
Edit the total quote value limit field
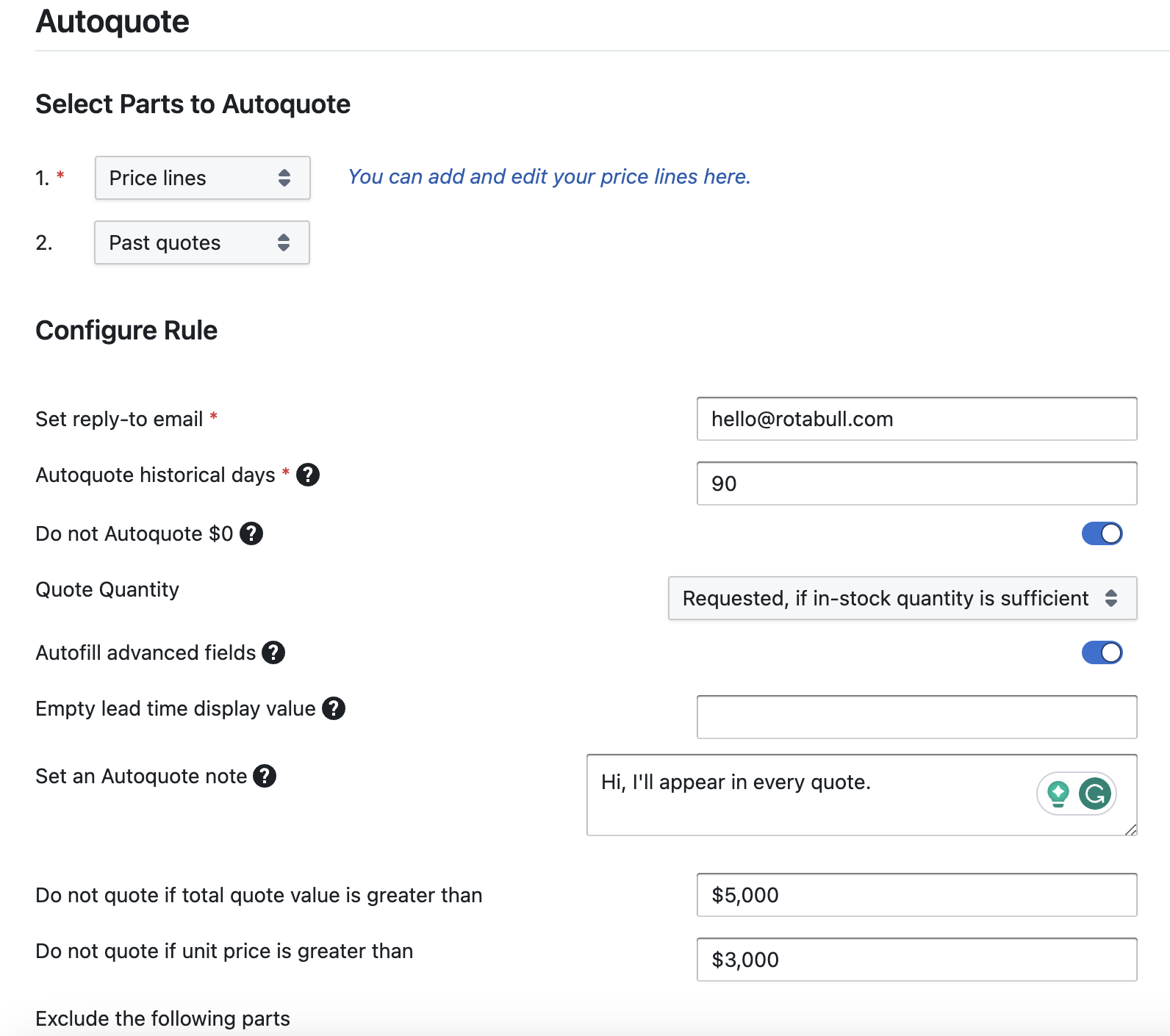tap(916, 895)
